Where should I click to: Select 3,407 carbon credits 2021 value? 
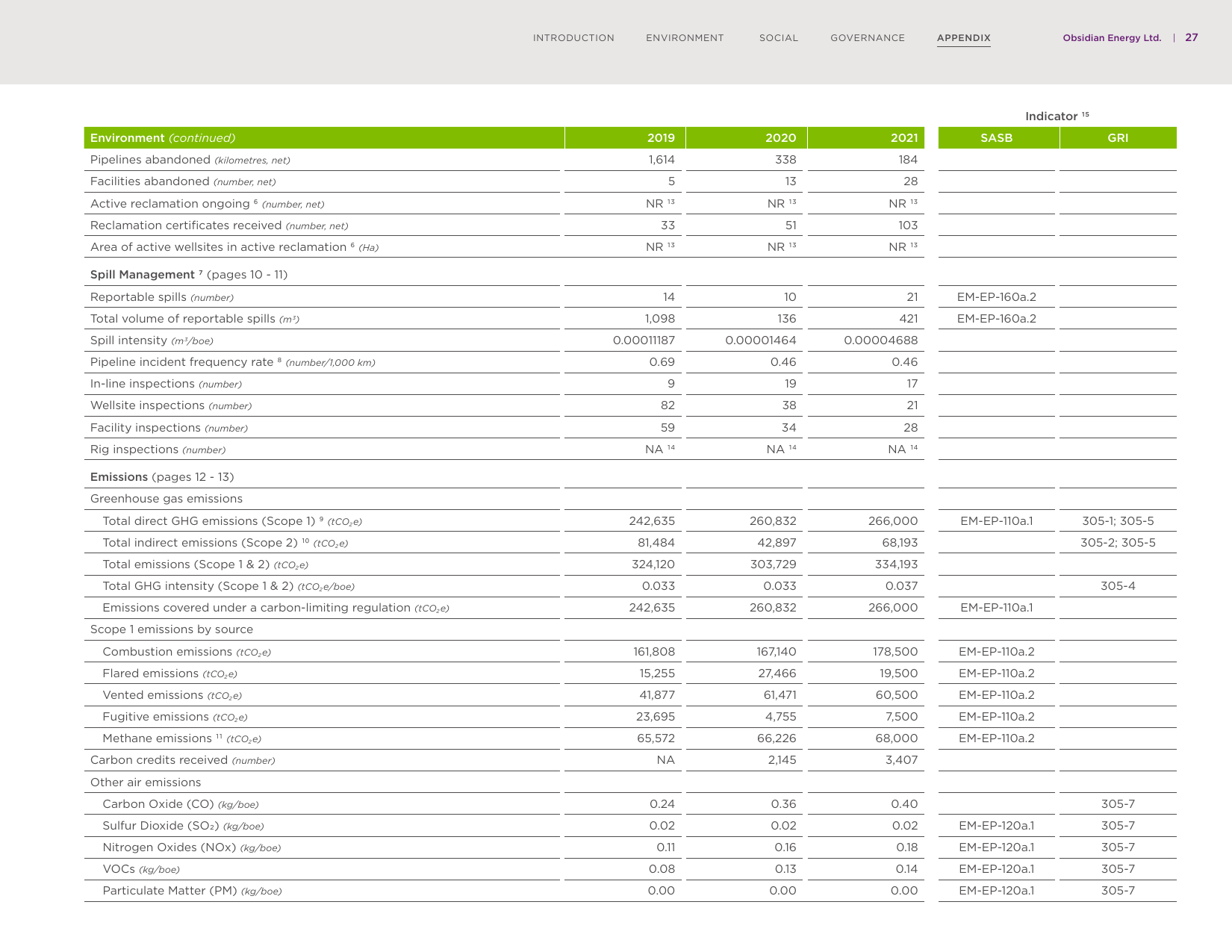click(903, 760)
